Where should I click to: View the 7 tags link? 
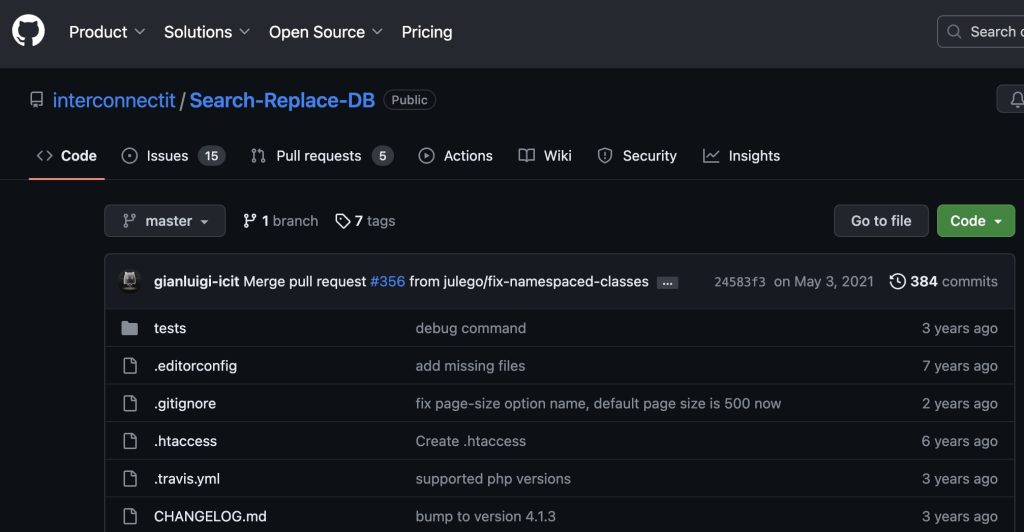pos(365,221)
